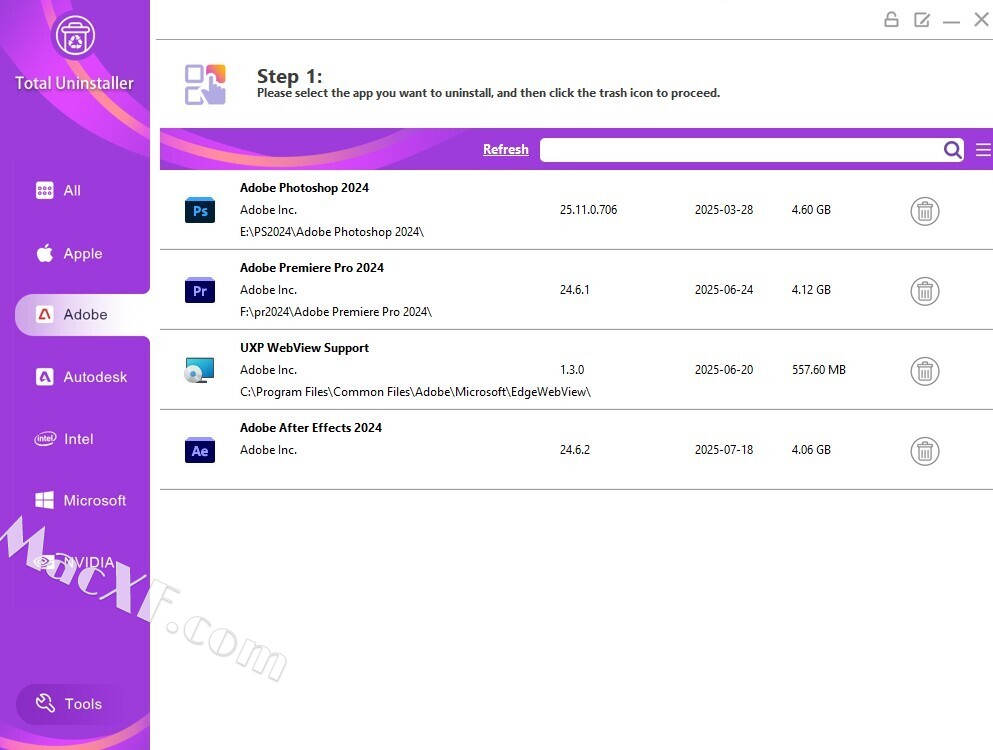Click size value 4.06 GB

pyautogui.click(x=811, y=450)
